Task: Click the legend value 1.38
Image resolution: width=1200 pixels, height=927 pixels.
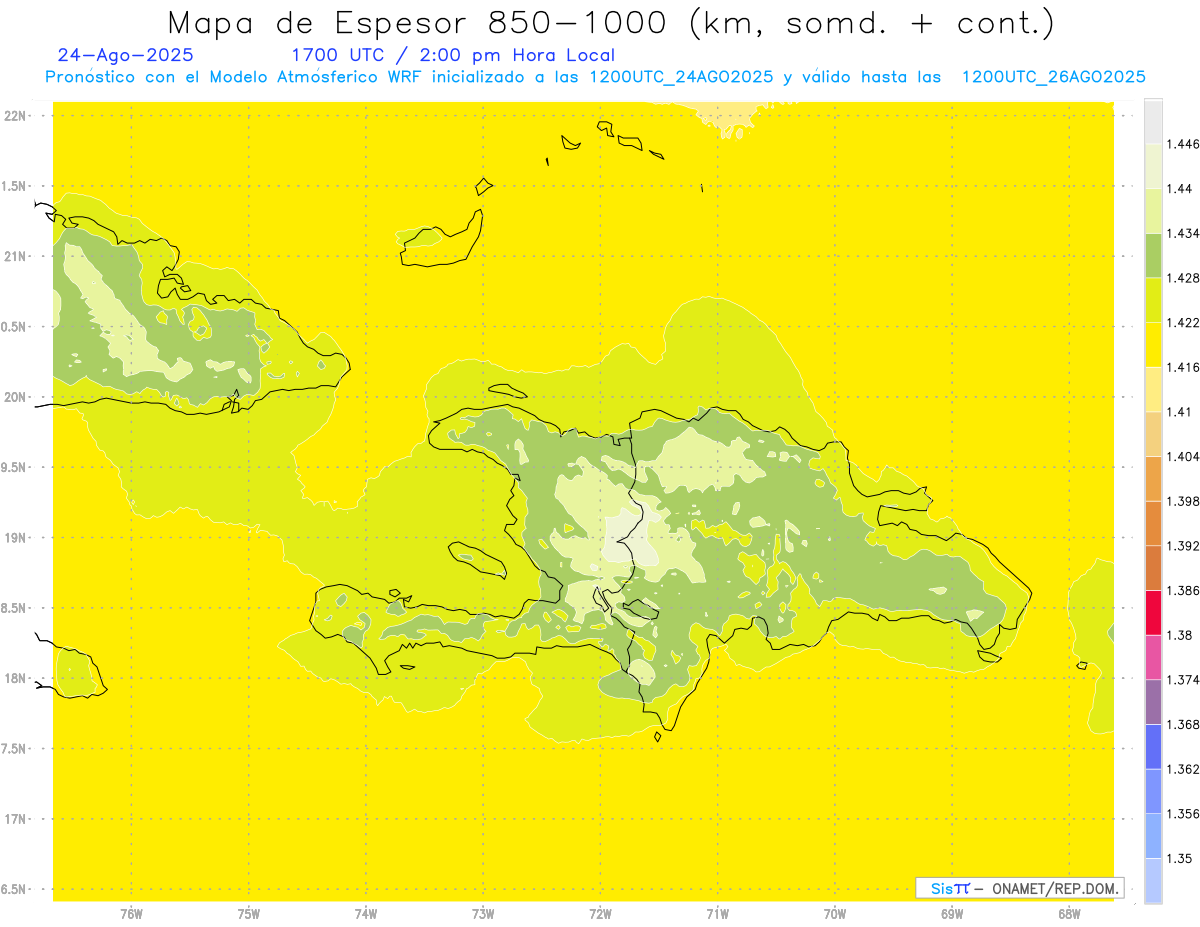Action: [x=1180, y=635]
